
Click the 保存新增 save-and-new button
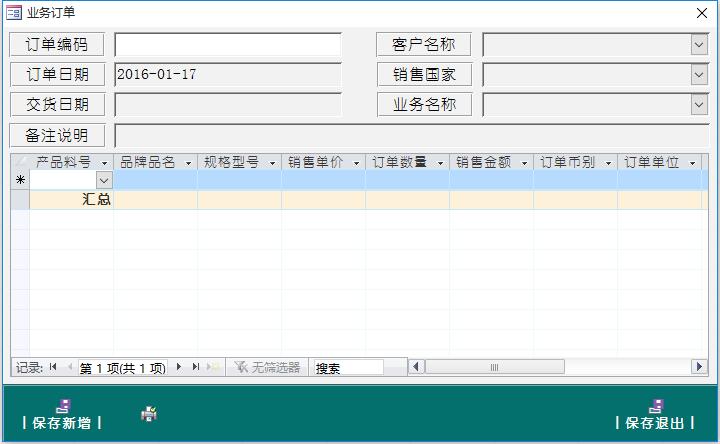62,416
